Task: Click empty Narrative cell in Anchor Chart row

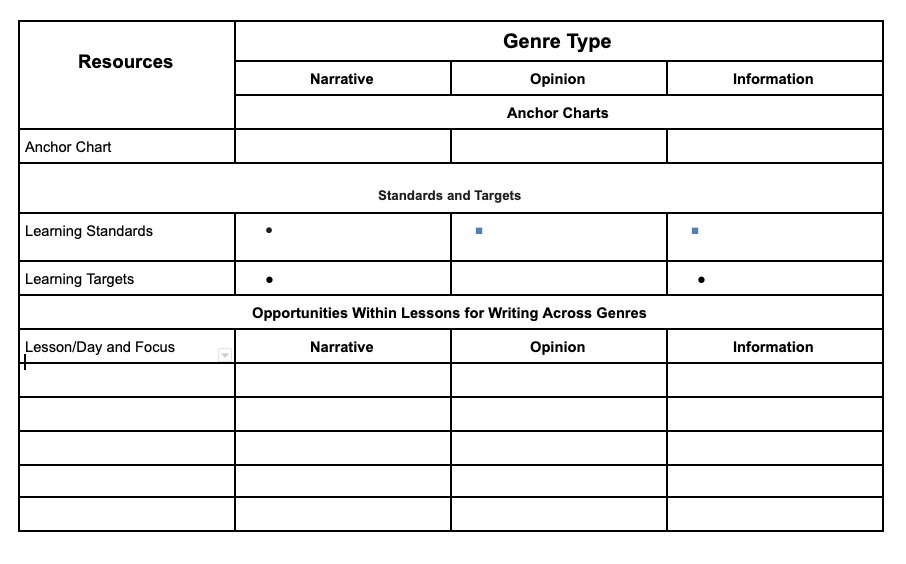Action: tap(342, 147)
